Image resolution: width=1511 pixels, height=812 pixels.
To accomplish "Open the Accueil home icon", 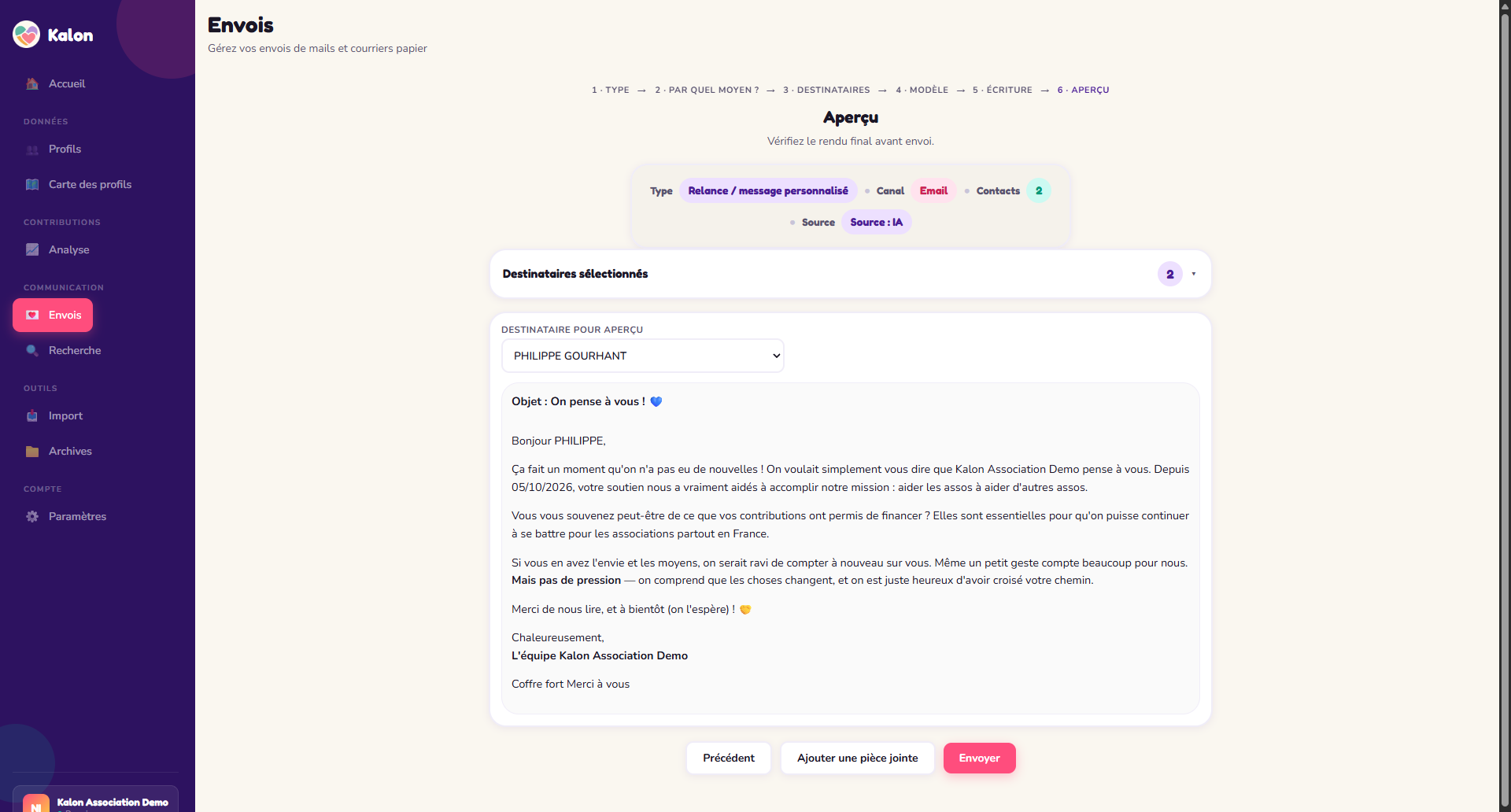I will pos(32,83).
